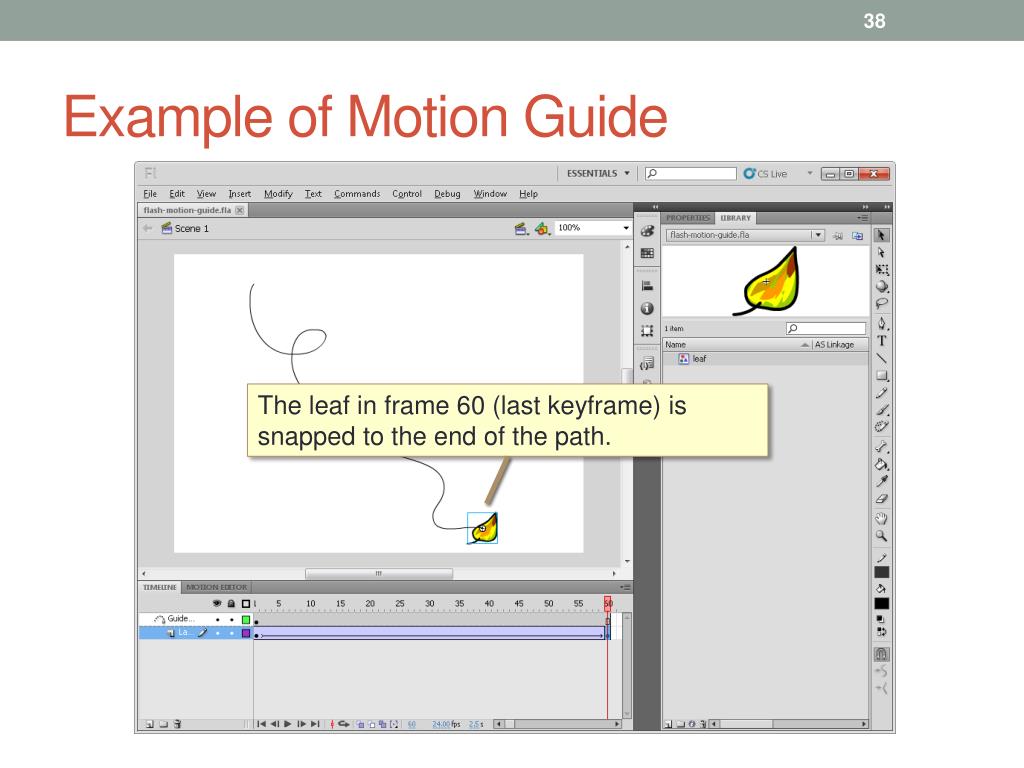Viewport: 1024px width, 768px height.
Task: Select the Text tool
Action: 881,340
